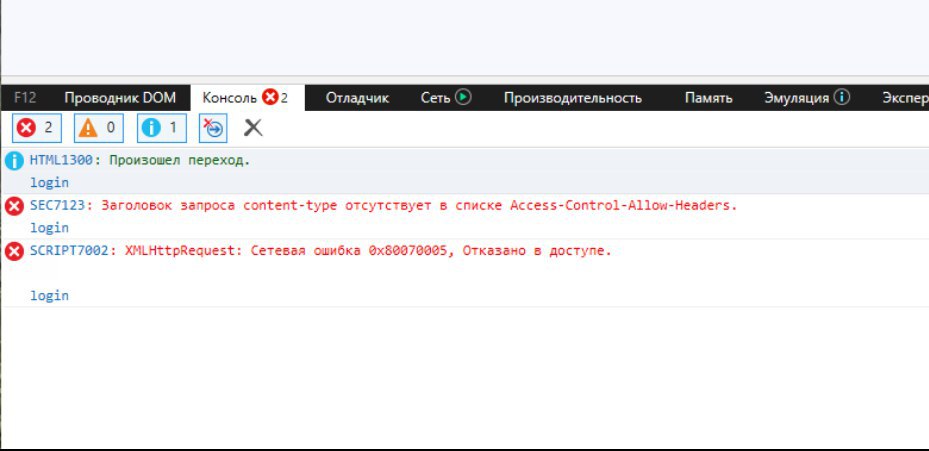Click the clear-on-navigate icon in console toolbar

point(213,128)
